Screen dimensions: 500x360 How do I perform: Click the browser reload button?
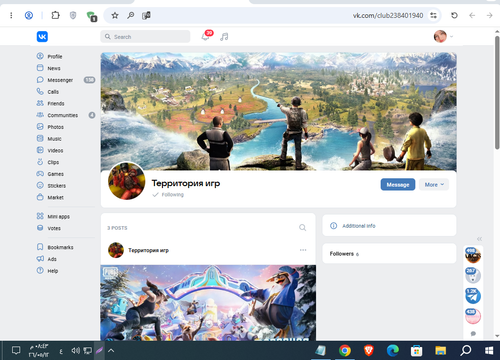coord(454,15)
